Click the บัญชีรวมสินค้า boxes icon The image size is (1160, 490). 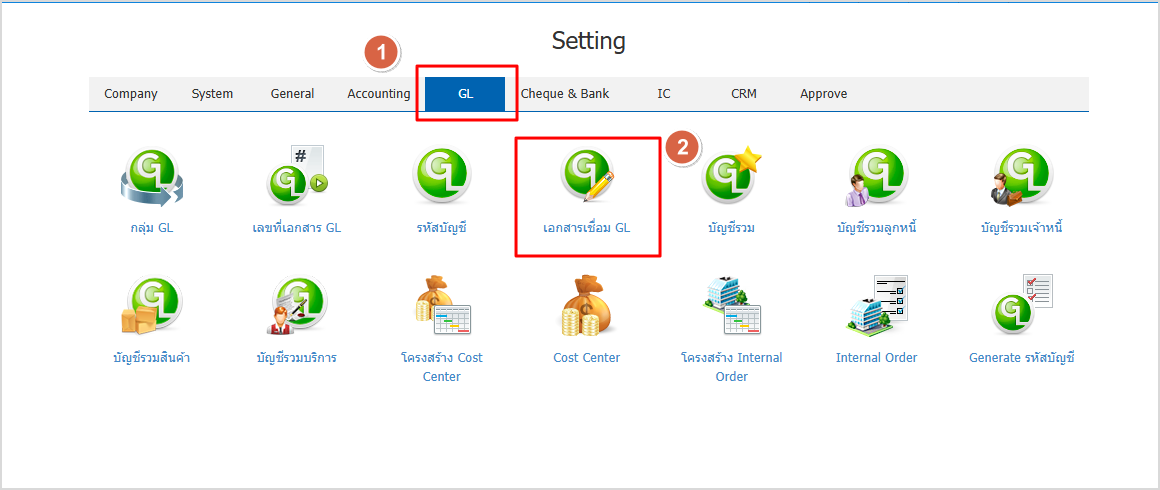click(151, 307)
